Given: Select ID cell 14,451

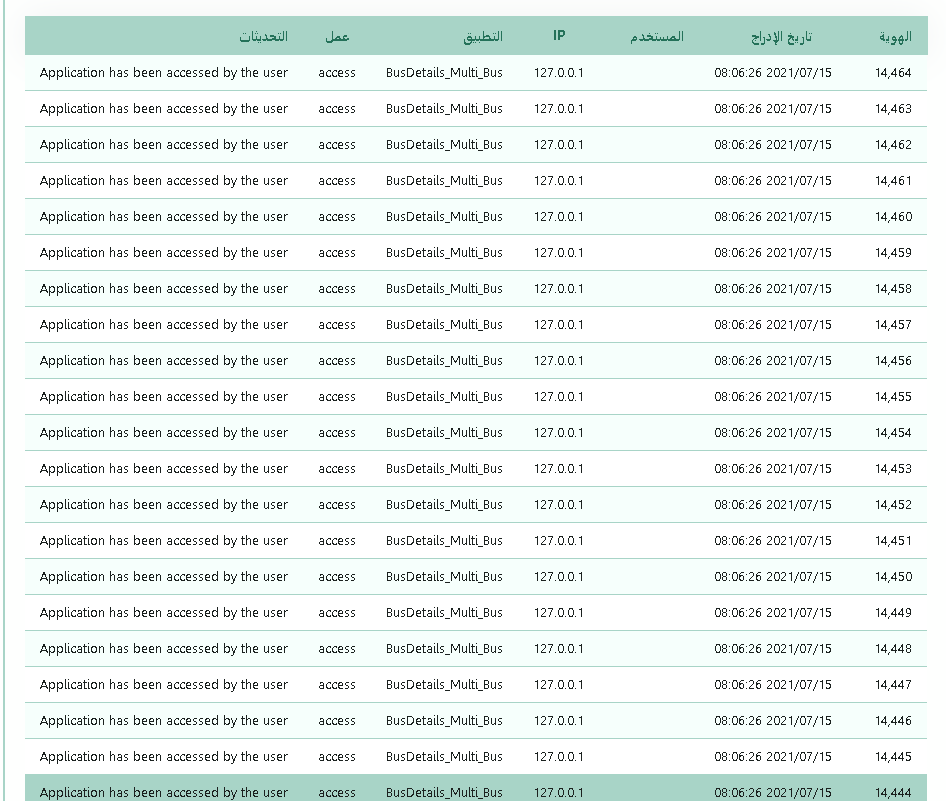Looking at the screenshot, I should tap(894, 541).
